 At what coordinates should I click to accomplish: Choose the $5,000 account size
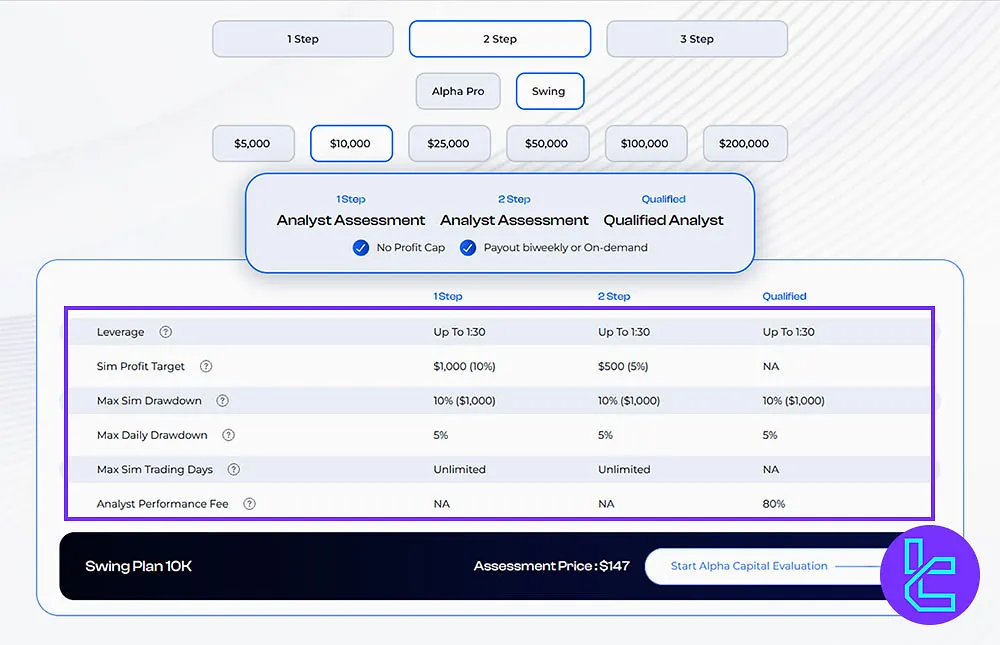(253, 144)
